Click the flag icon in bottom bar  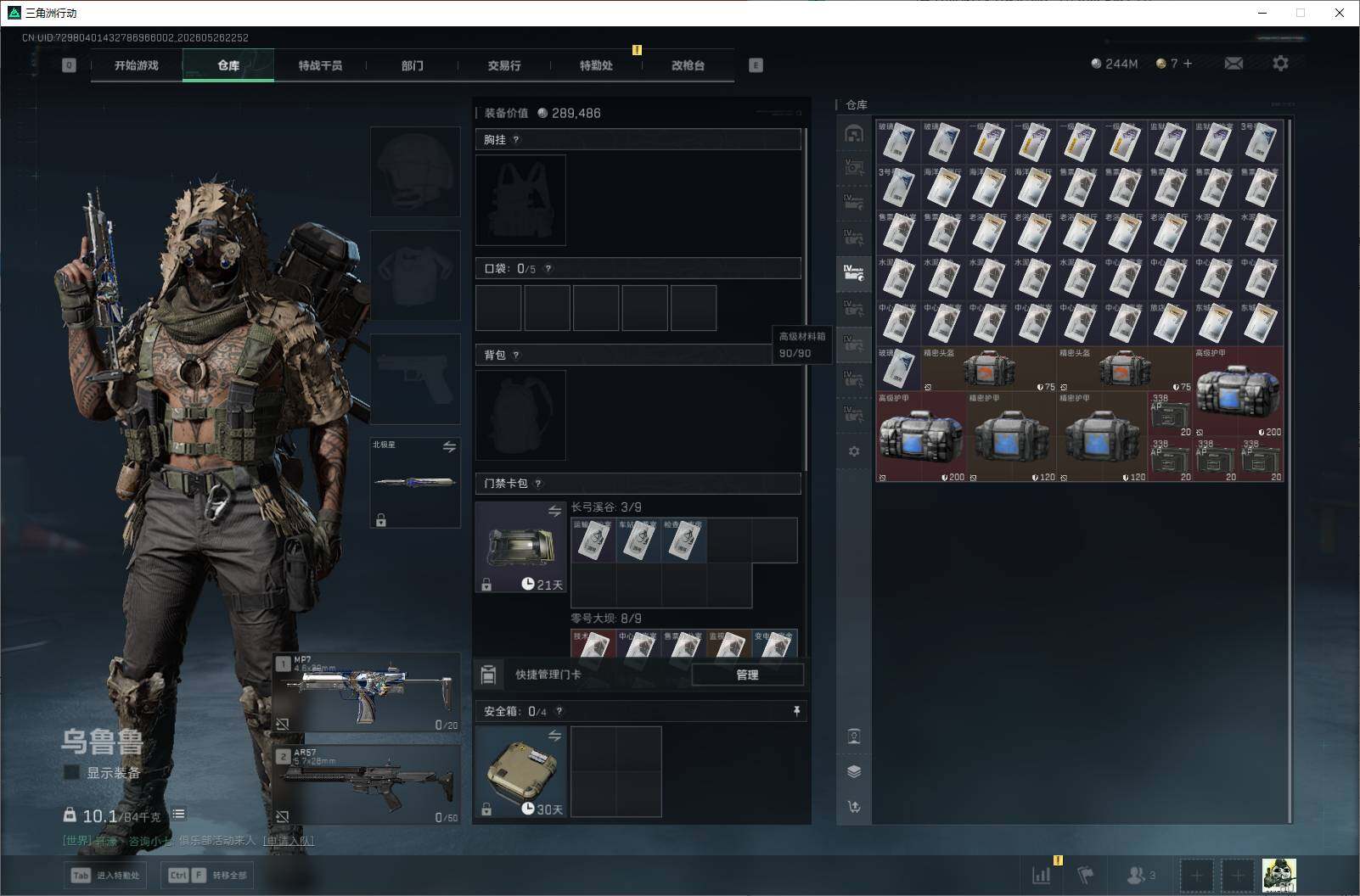(x=1086, y=875)
